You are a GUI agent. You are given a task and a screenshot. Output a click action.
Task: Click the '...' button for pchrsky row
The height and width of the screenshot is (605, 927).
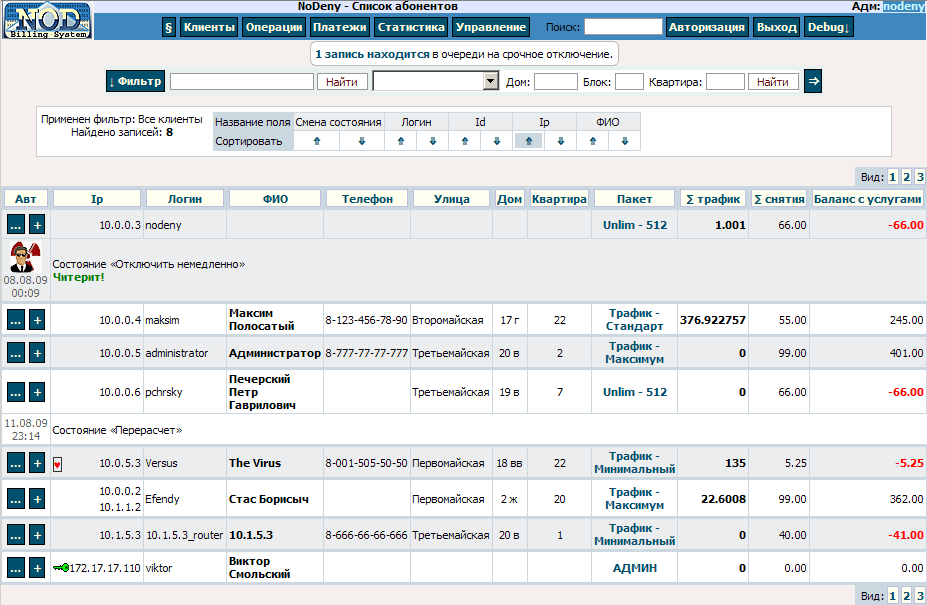pos(16,392)
